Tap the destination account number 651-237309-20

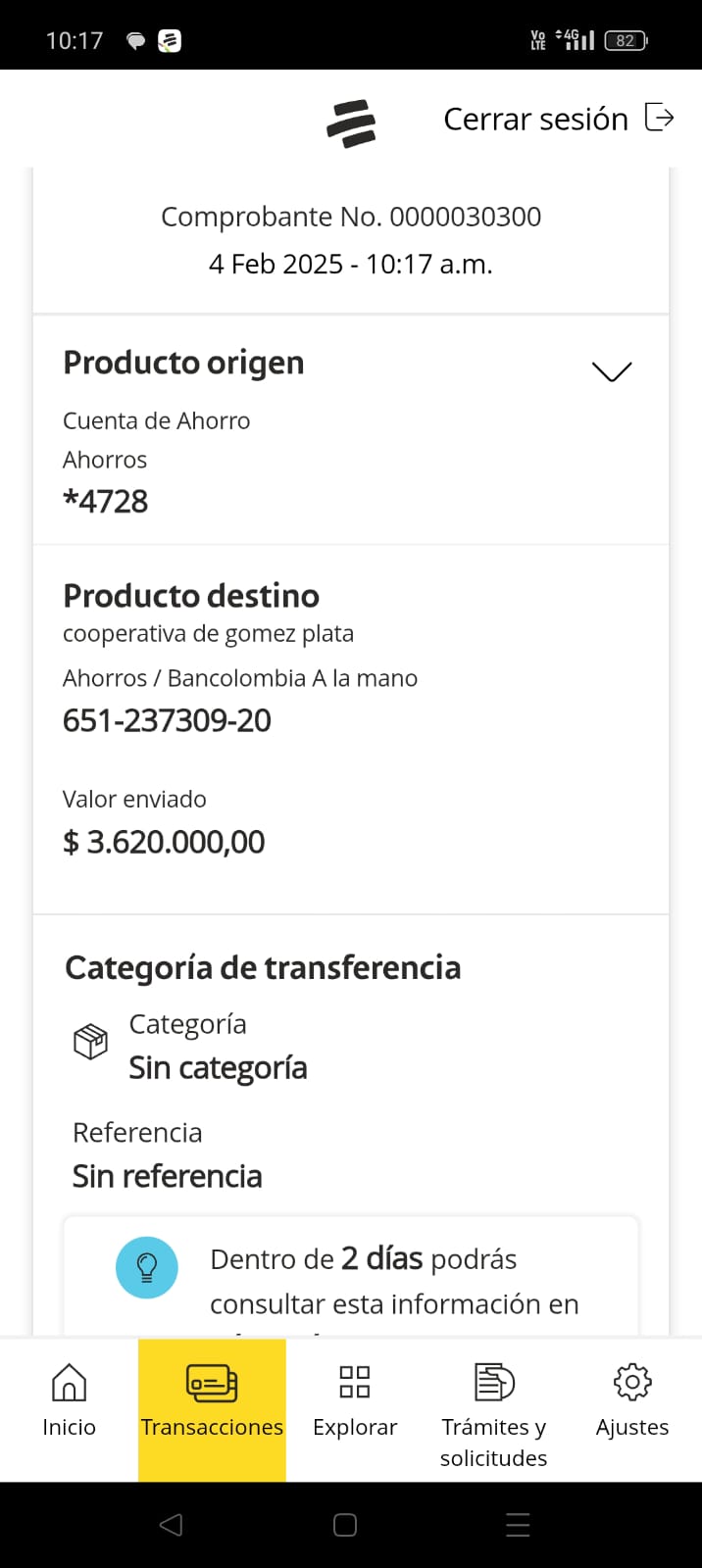click(167, 720)
